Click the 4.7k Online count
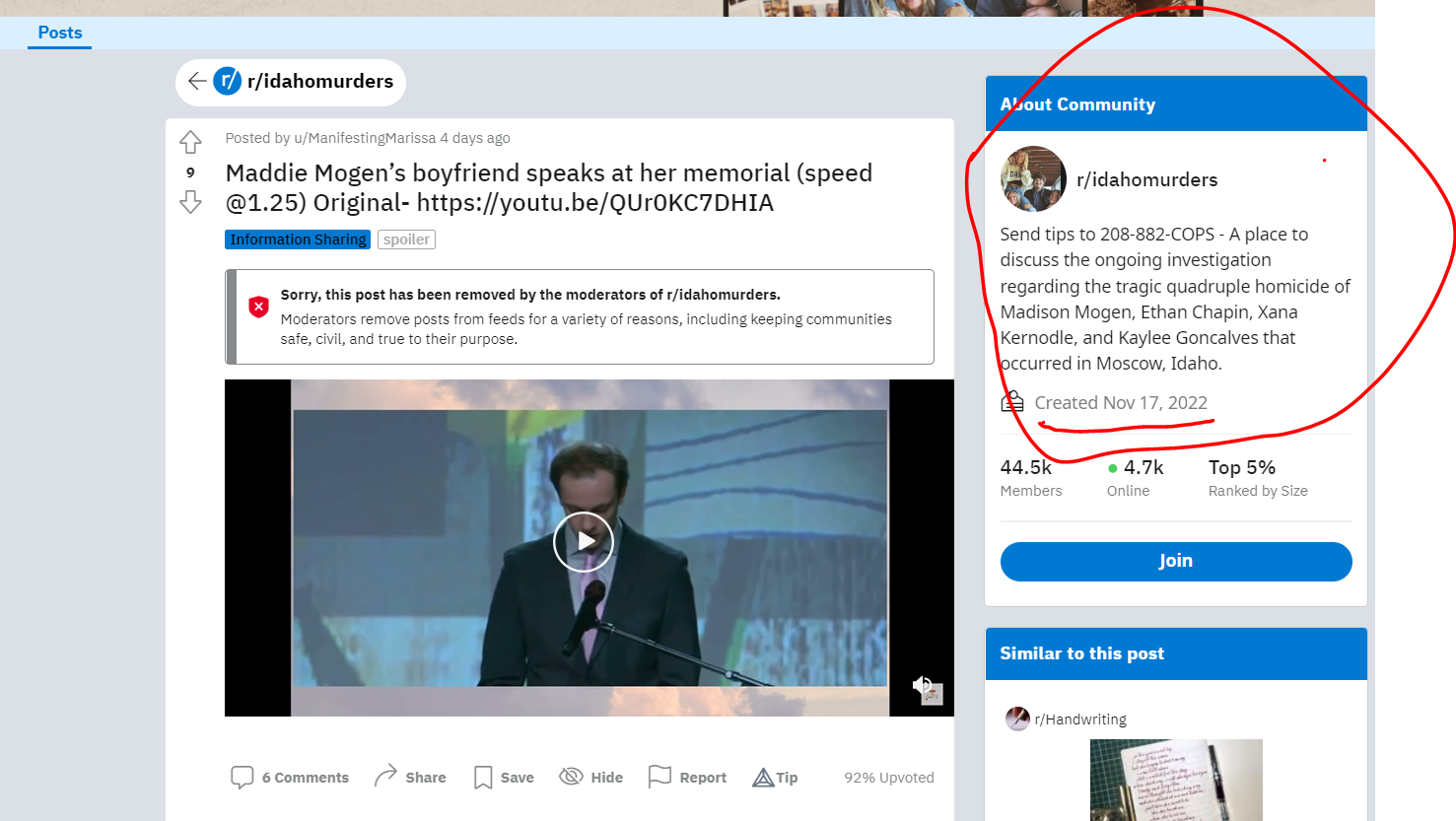 click(x=1135, y=478)
